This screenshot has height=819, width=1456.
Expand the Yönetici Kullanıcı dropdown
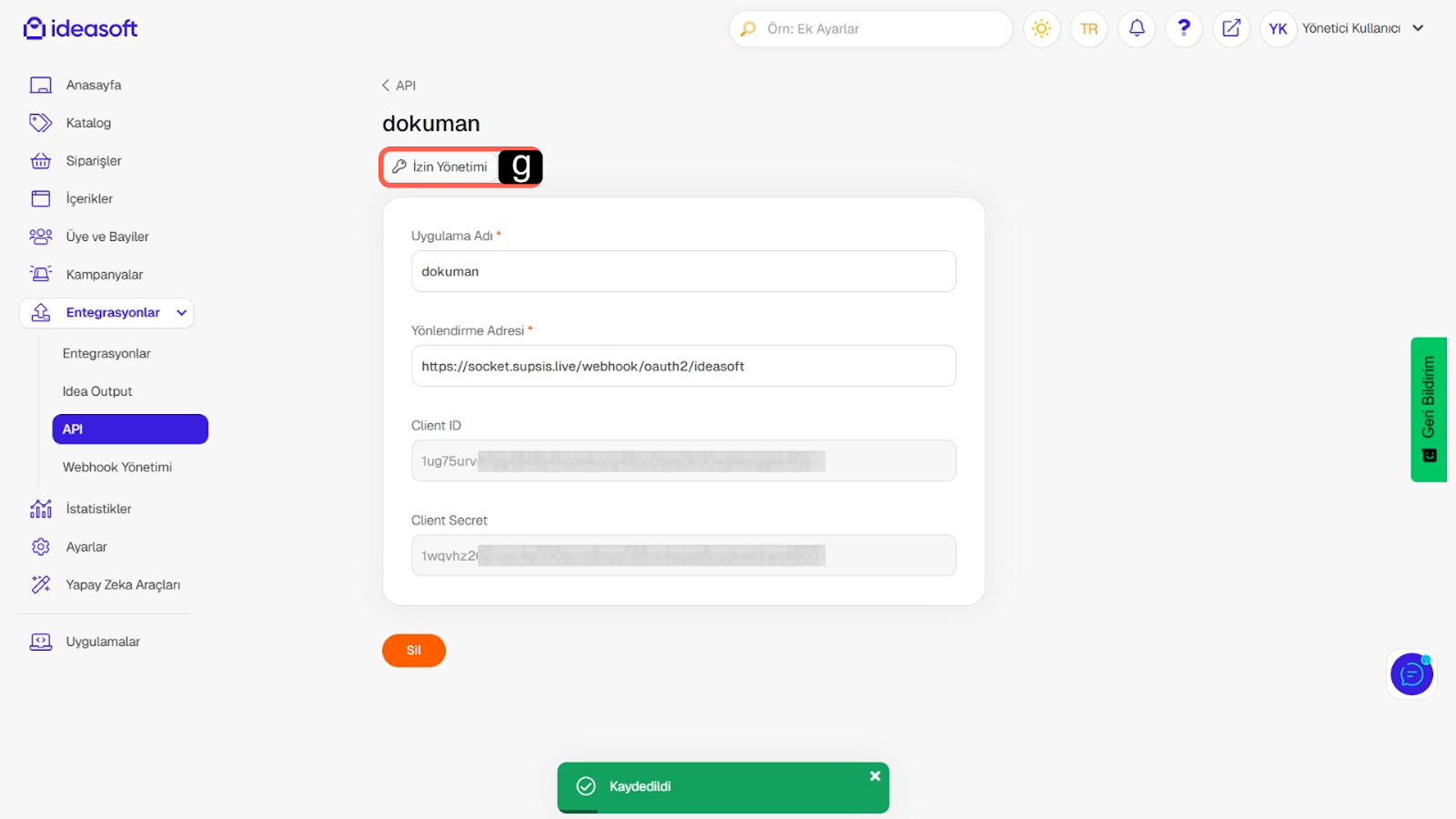[x=1417, y=28]
